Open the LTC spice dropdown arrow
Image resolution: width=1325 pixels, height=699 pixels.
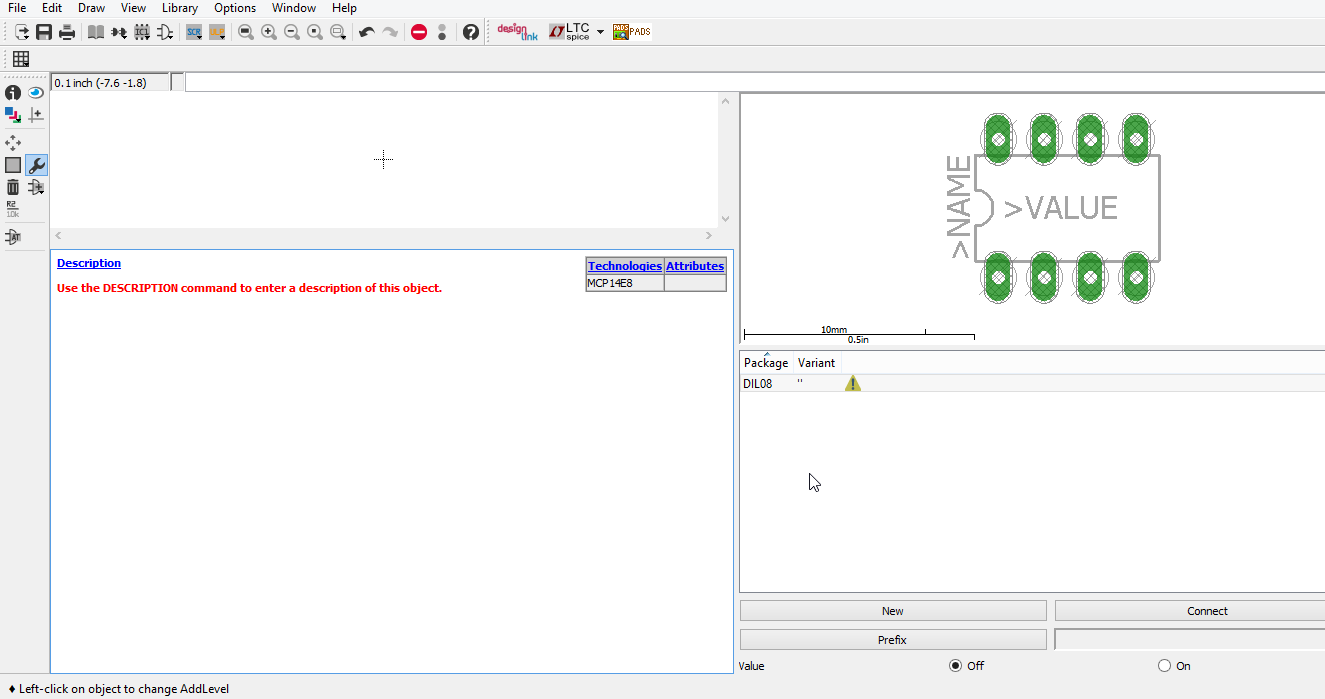coord(600,32)
